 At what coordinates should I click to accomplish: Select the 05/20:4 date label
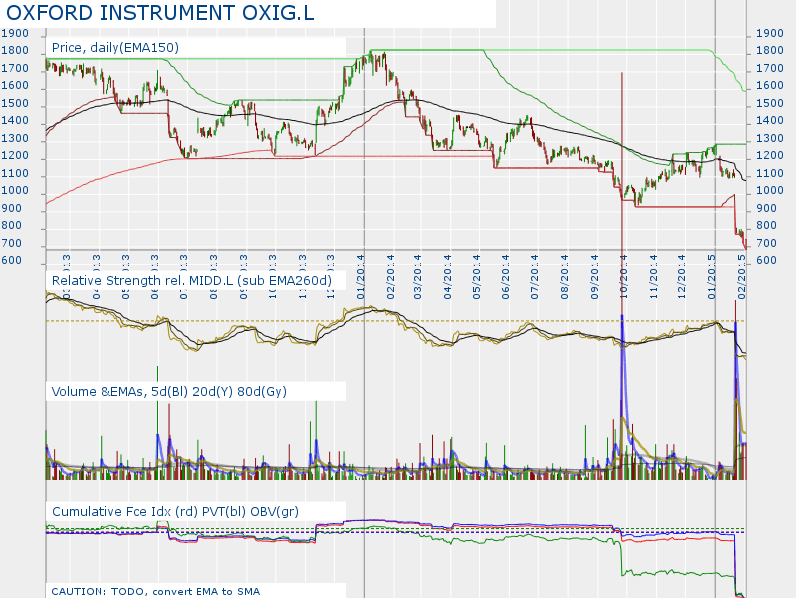(476, 277)
